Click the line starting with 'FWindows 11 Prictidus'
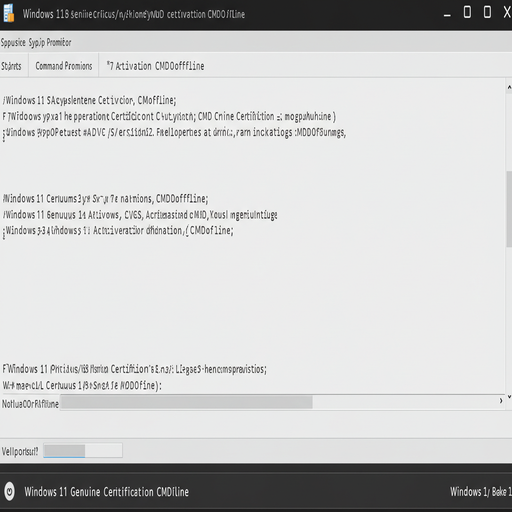Screen dimensions: 512x512 tap(135, 369)
